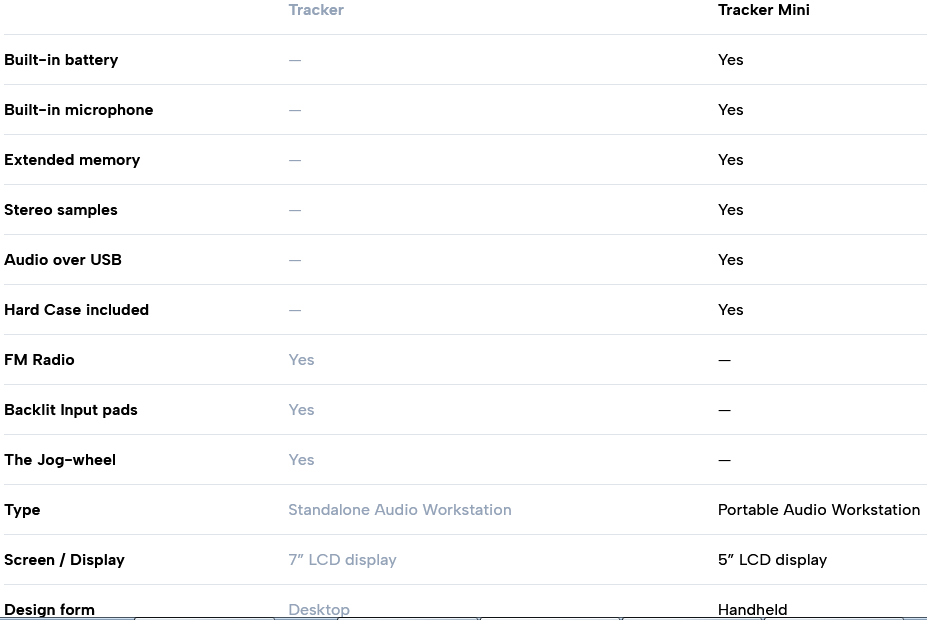927x620 pixels.
Task: Click the Backlit Input pads label
Action: point(71,410)
